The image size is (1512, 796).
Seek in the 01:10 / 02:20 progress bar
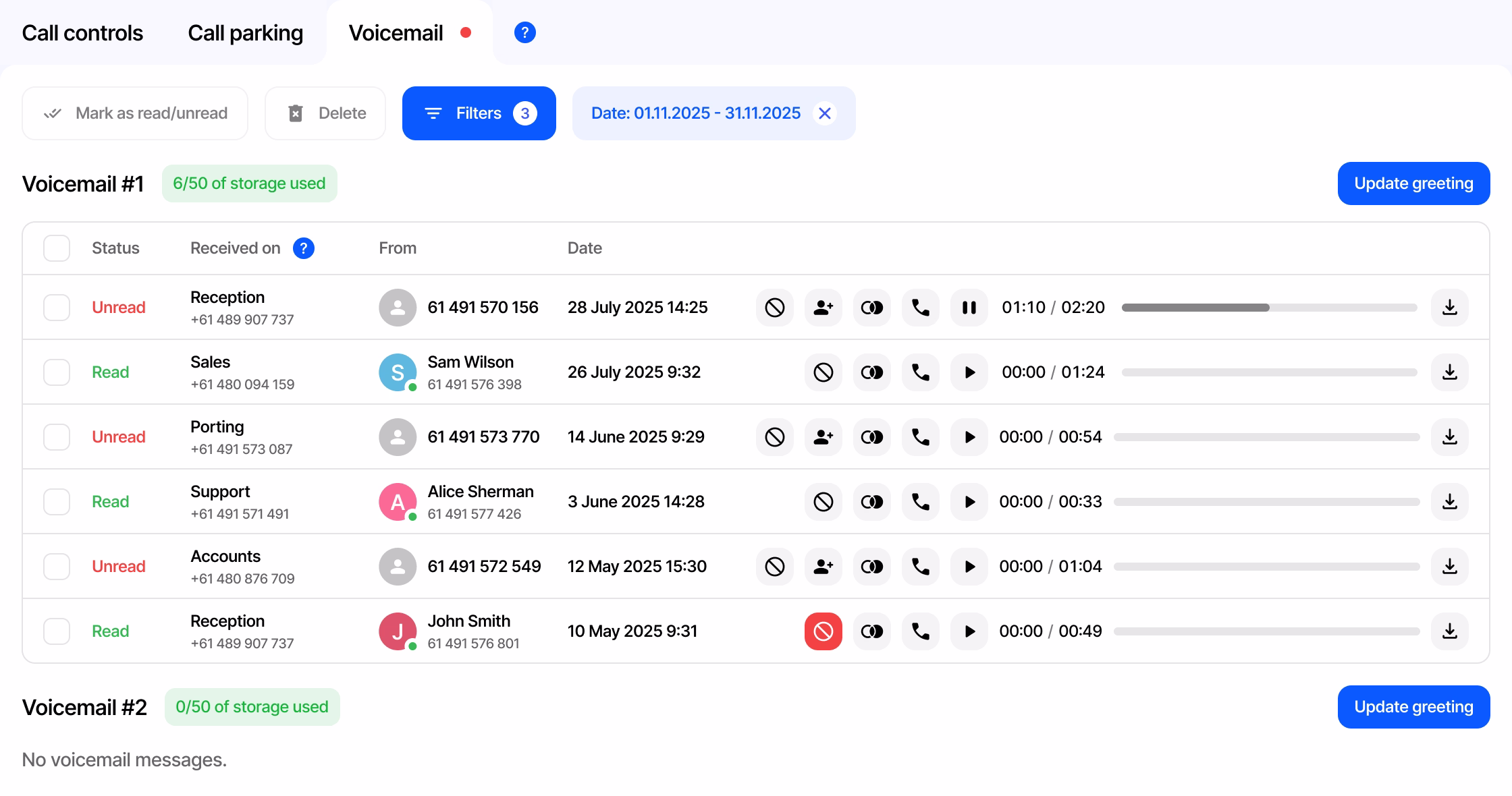[x=1269, y=308]
